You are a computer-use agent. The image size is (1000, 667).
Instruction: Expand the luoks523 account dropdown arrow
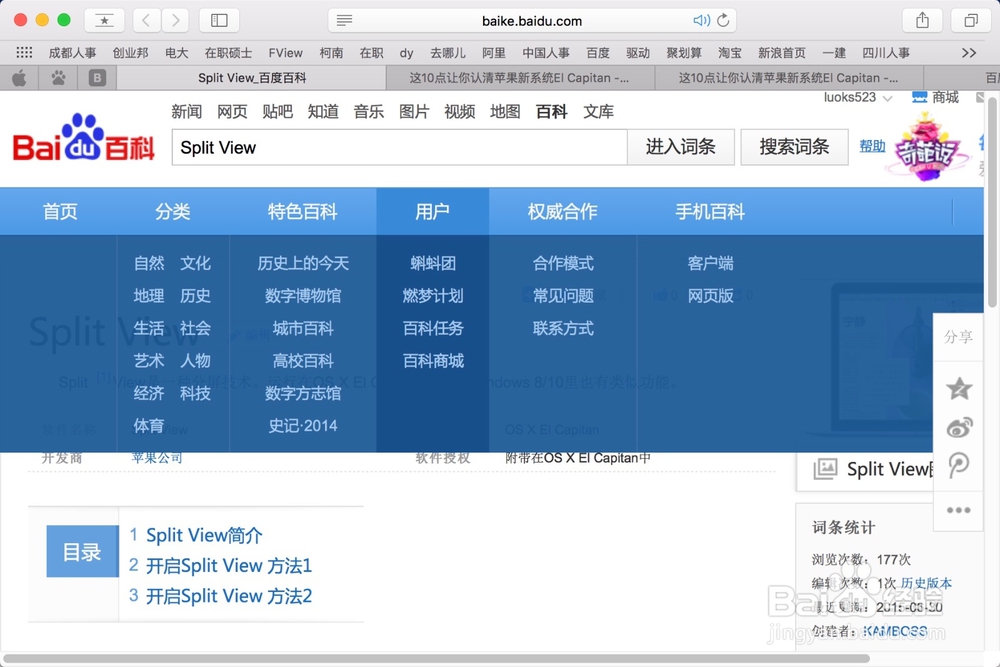pos(889,97)
